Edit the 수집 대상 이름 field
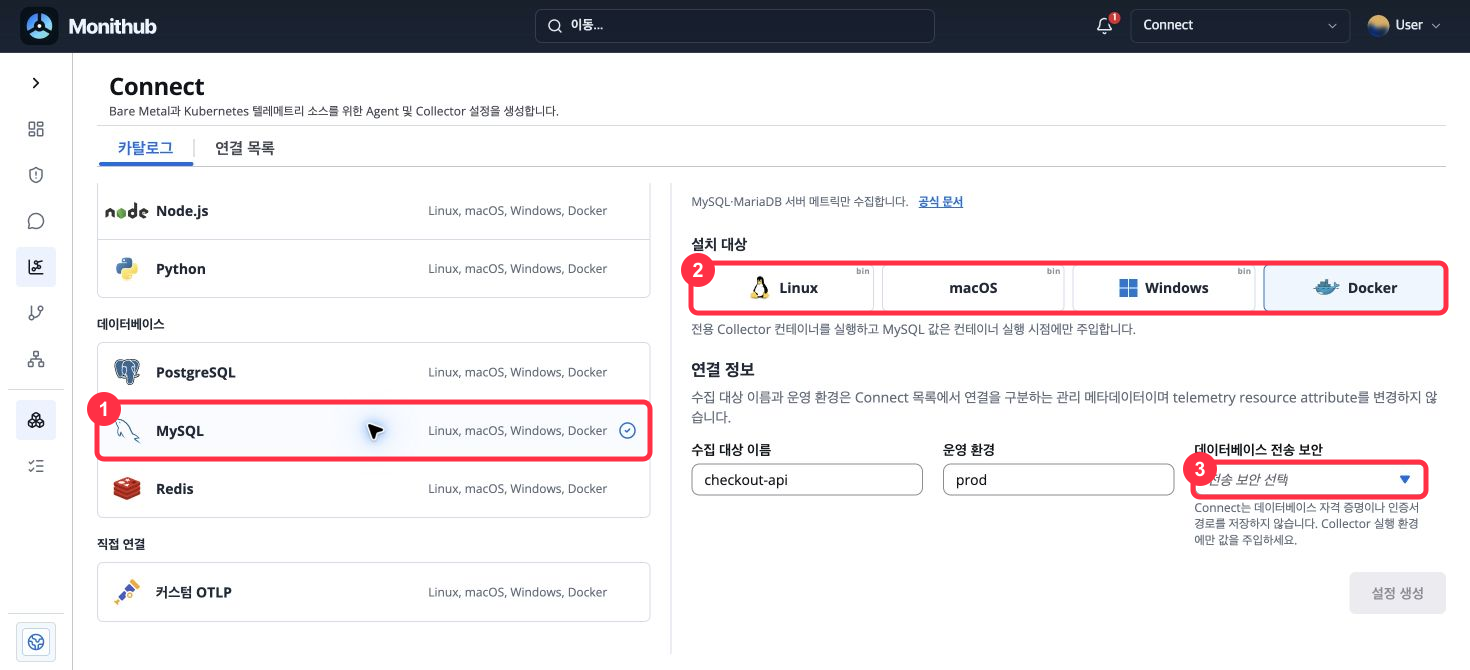This screenshot has width=1470, height=670. pos(807,479)
